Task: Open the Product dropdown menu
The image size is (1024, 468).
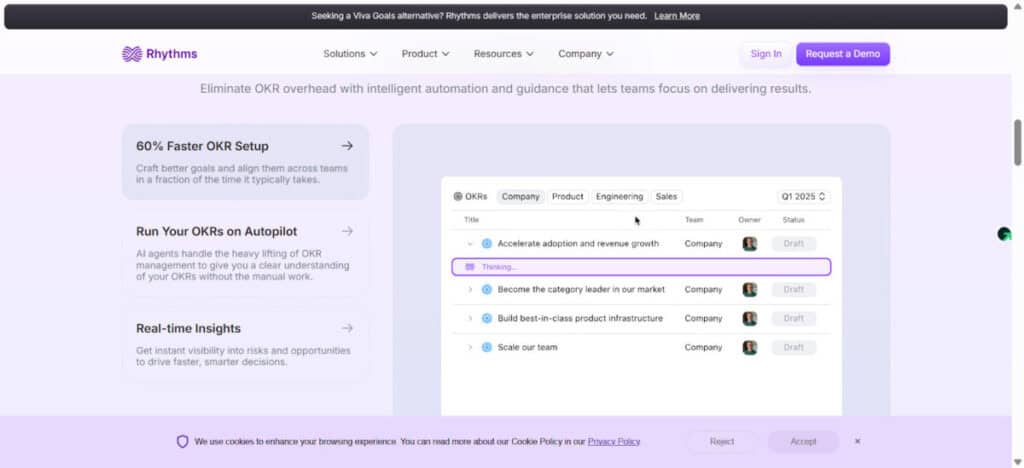Action: 425,54
